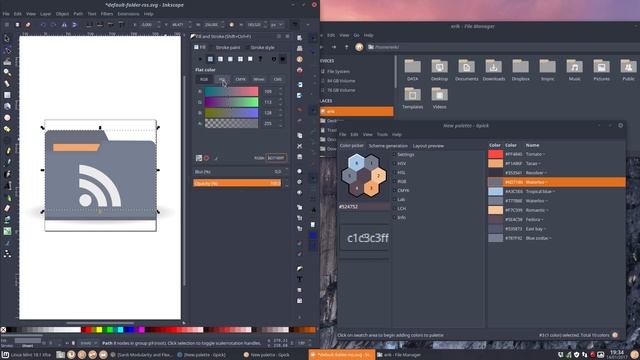Click hexagon swatch 2 in Gpick picker
Screen dimensions: 640x360
(378, 176)
